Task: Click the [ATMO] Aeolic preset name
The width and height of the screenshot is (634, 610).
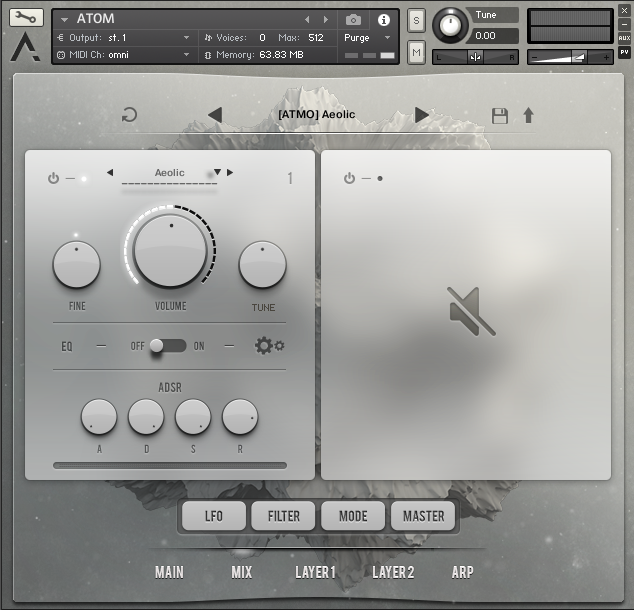Action: tap(317, 114)
